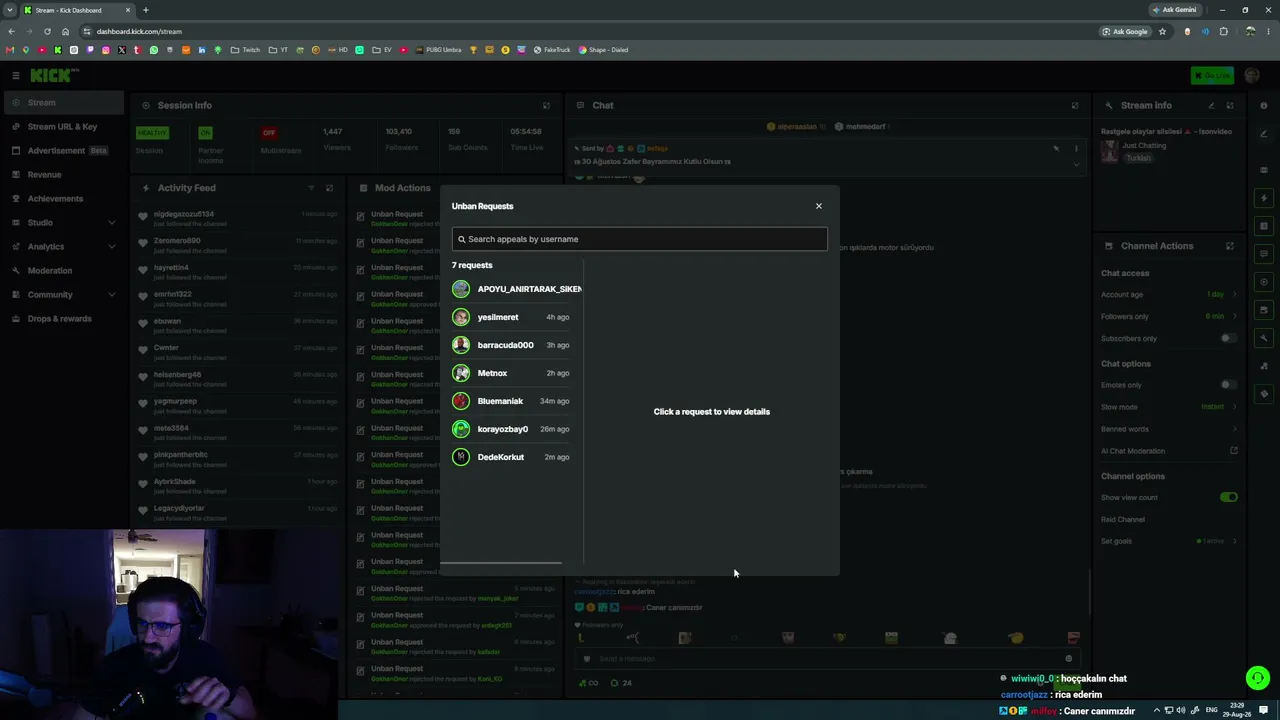Open pinned message options three-dot menu

pos(1076,148)
